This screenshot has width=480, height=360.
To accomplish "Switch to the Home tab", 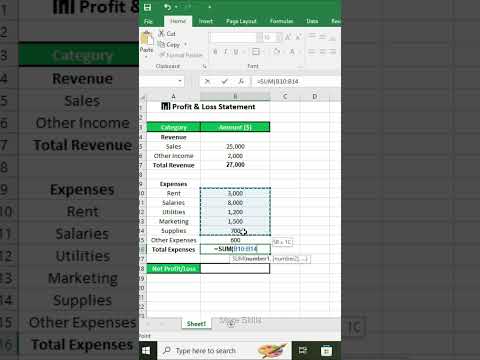I will (x=178, y=21).
